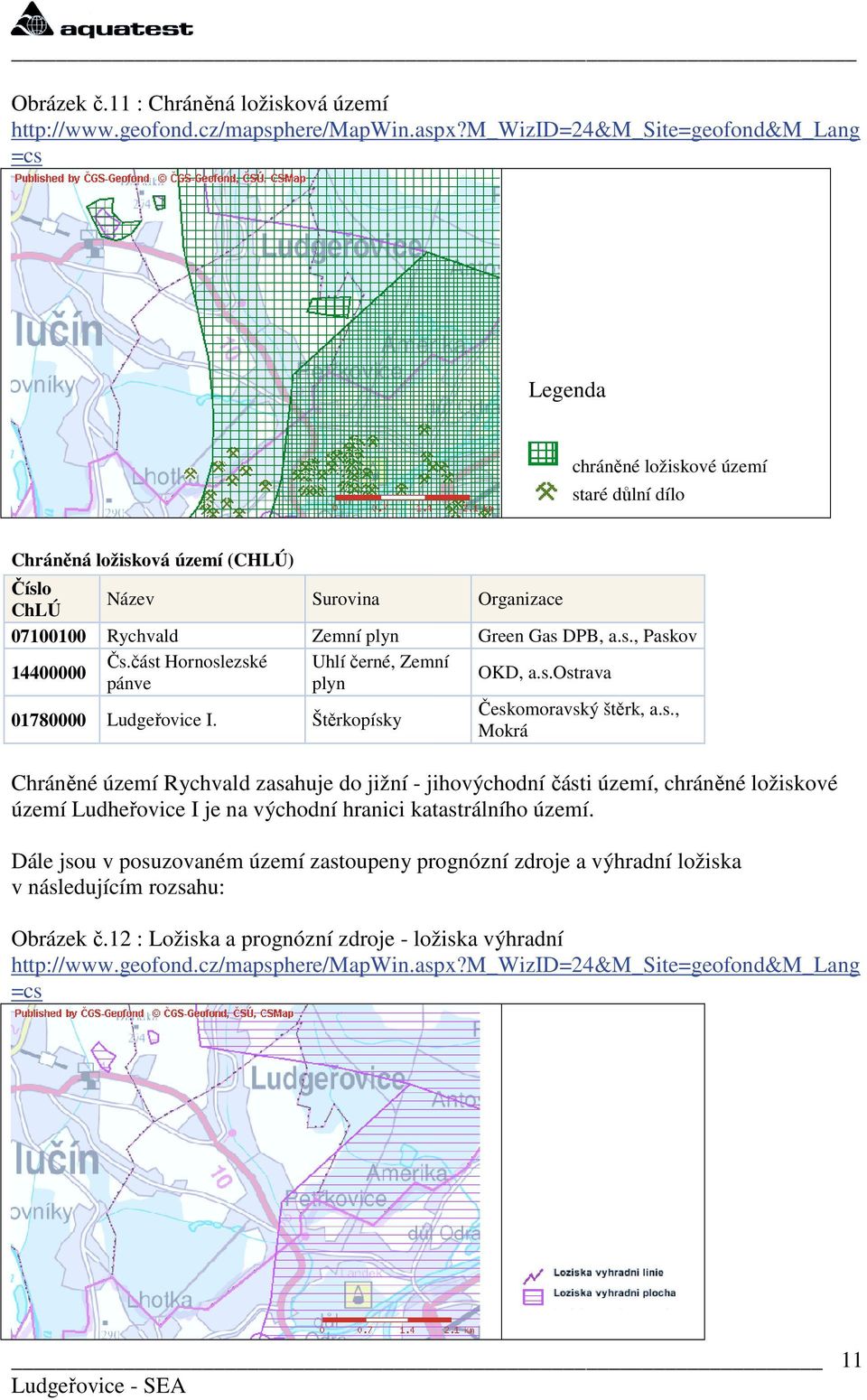867x1400 pixels.
Task: Click the first map showing chráněná ložisková území
Action: coord(256,343)
